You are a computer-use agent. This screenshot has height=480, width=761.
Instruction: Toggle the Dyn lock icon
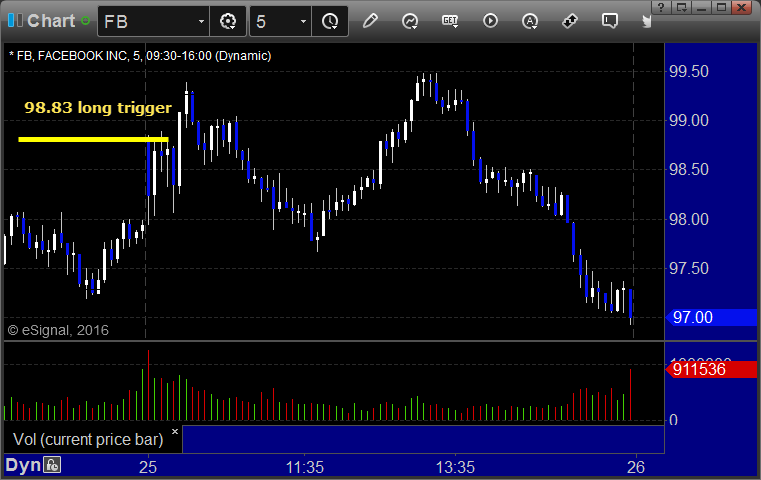[x=52, y=465]
